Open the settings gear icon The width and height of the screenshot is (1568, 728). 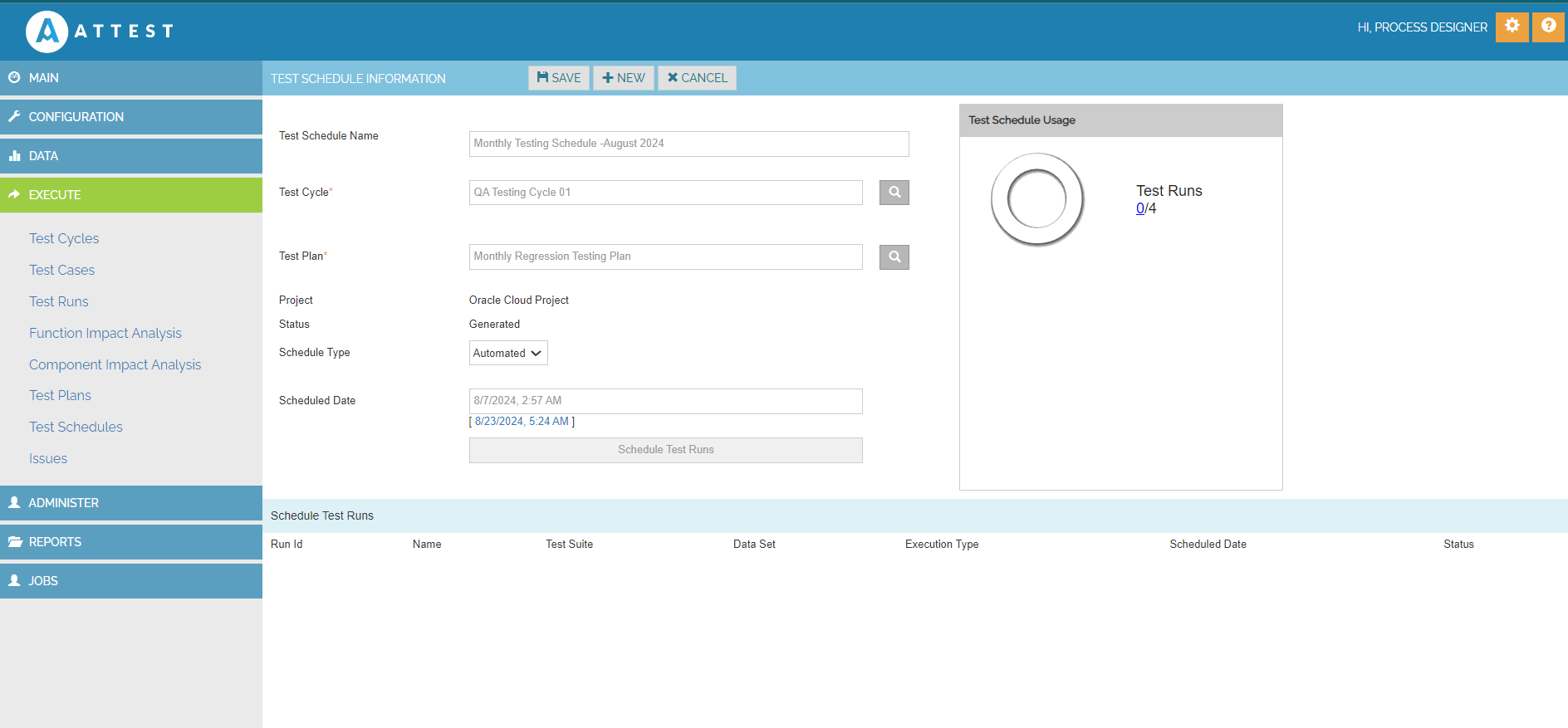1512,27
